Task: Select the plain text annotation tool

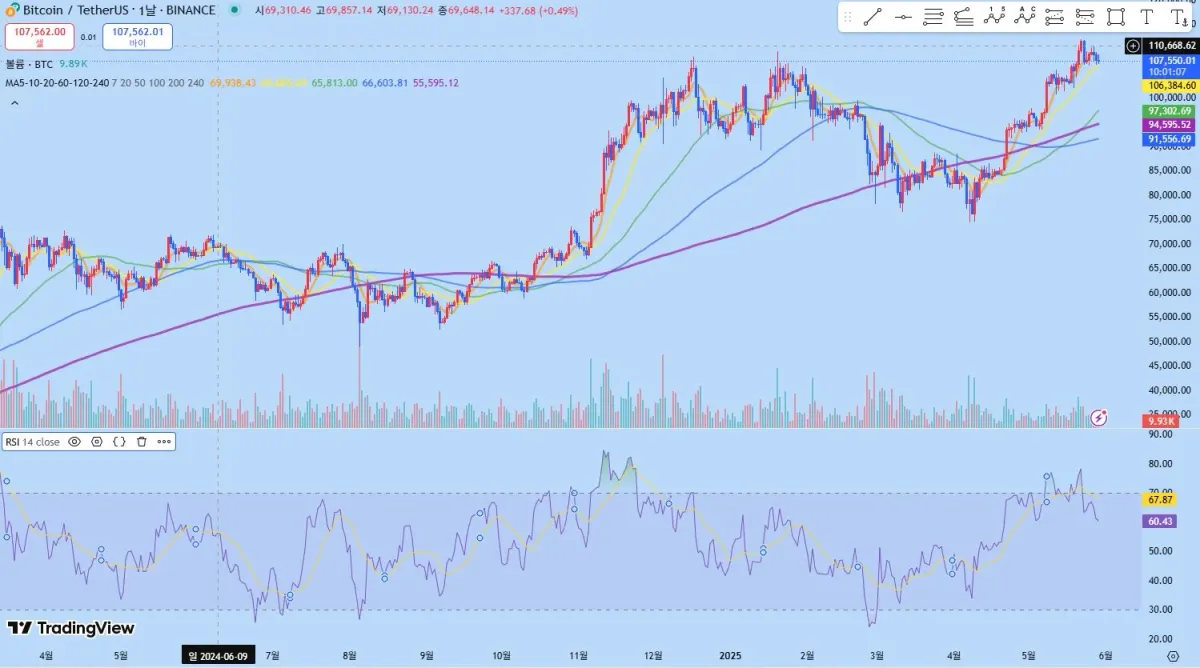Action: pos(1146,17)
